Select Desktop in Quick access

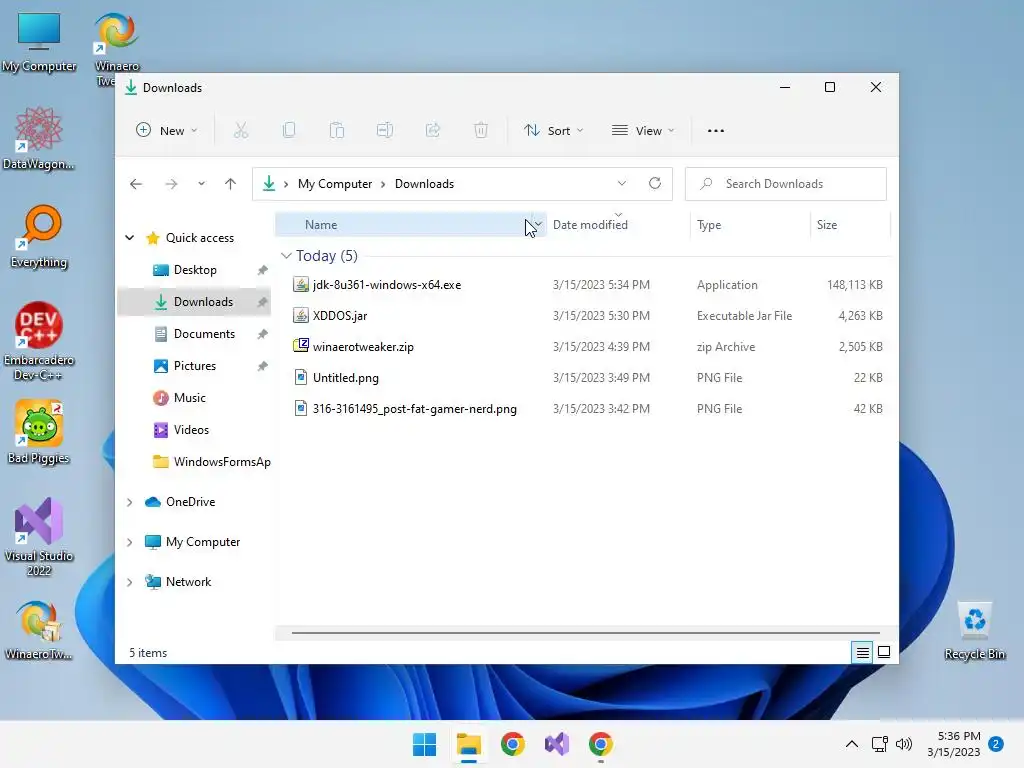(195, 270)
